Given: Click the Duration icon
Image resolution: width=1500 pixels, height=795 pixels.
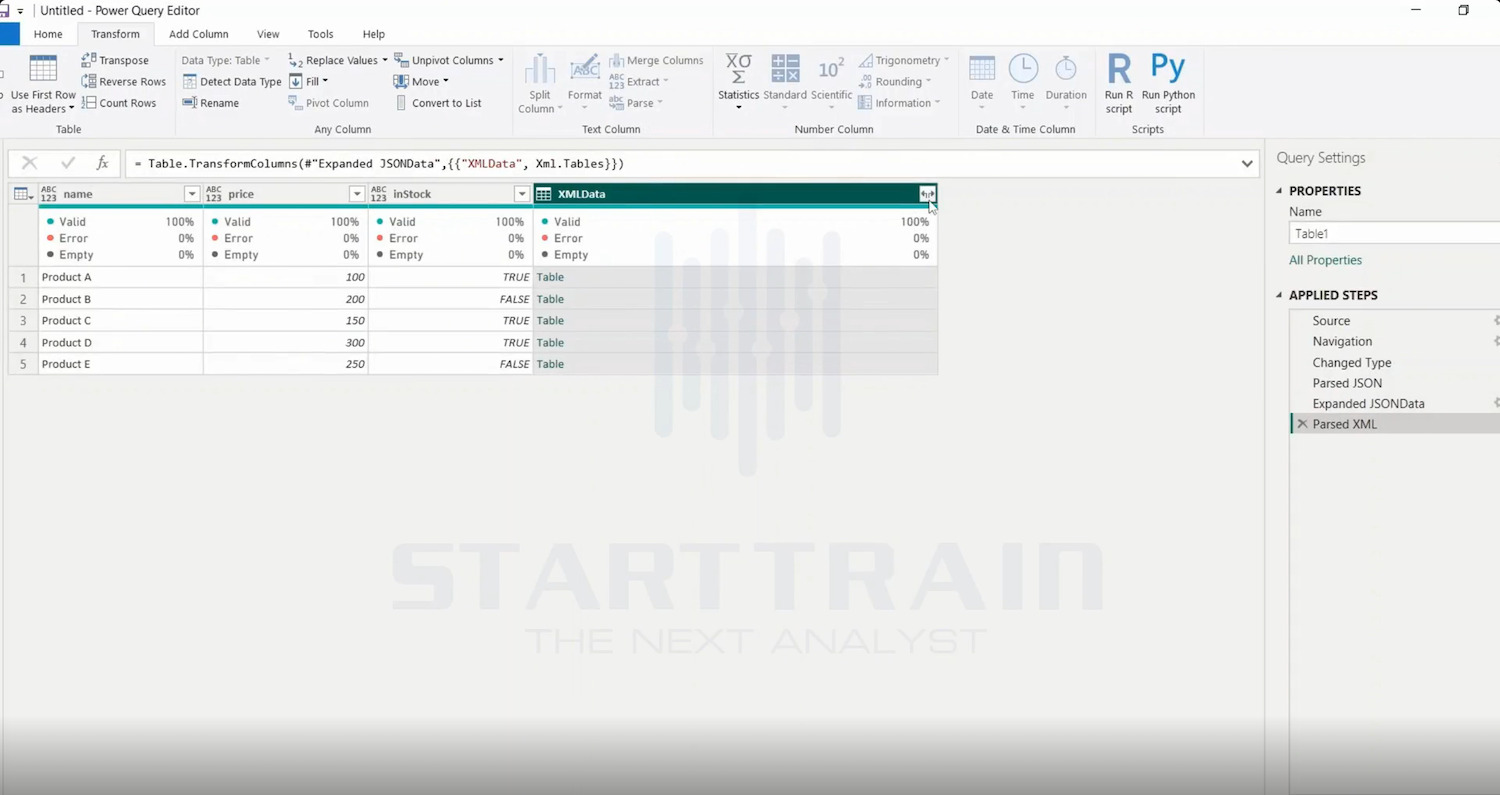Looking at the screenshot, I should coord(1066,69).
